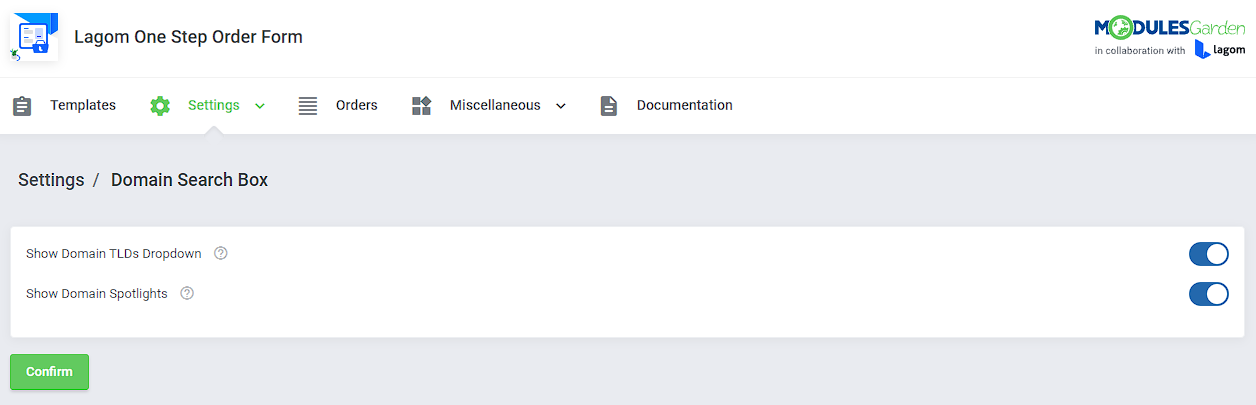
Task: Click help icon beside Show Domain TLDs Dropdown
Action: 221,253
